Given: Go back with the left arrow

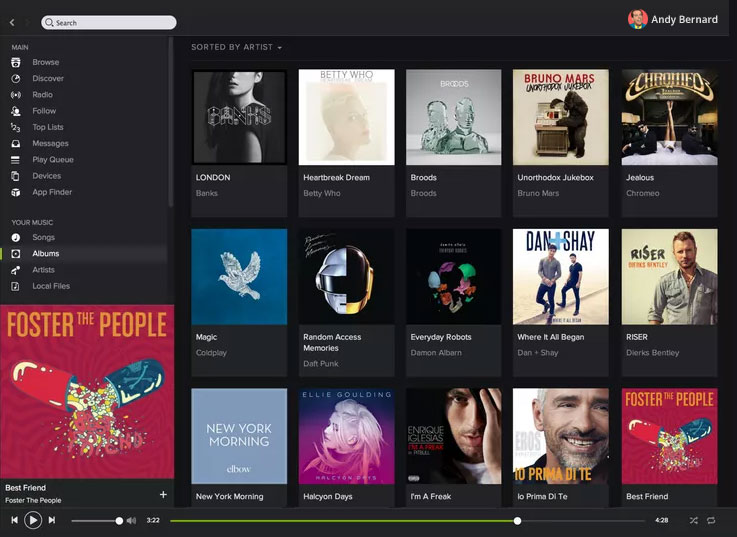Looking at the screenshot, I should coord(12,22).
